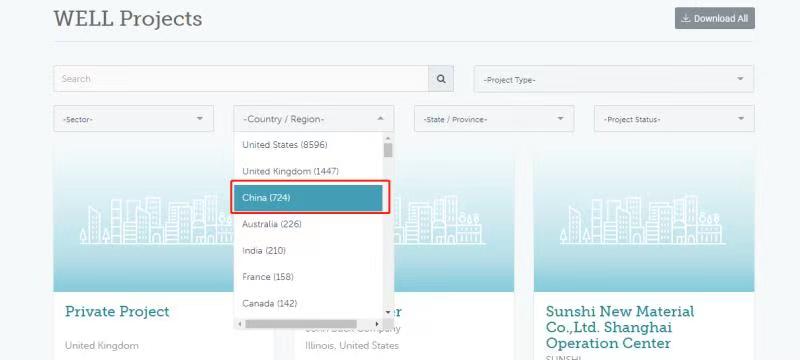Click the country list horizontal scrollbar thumb
The image size is (800, 360).
point(301,324)
